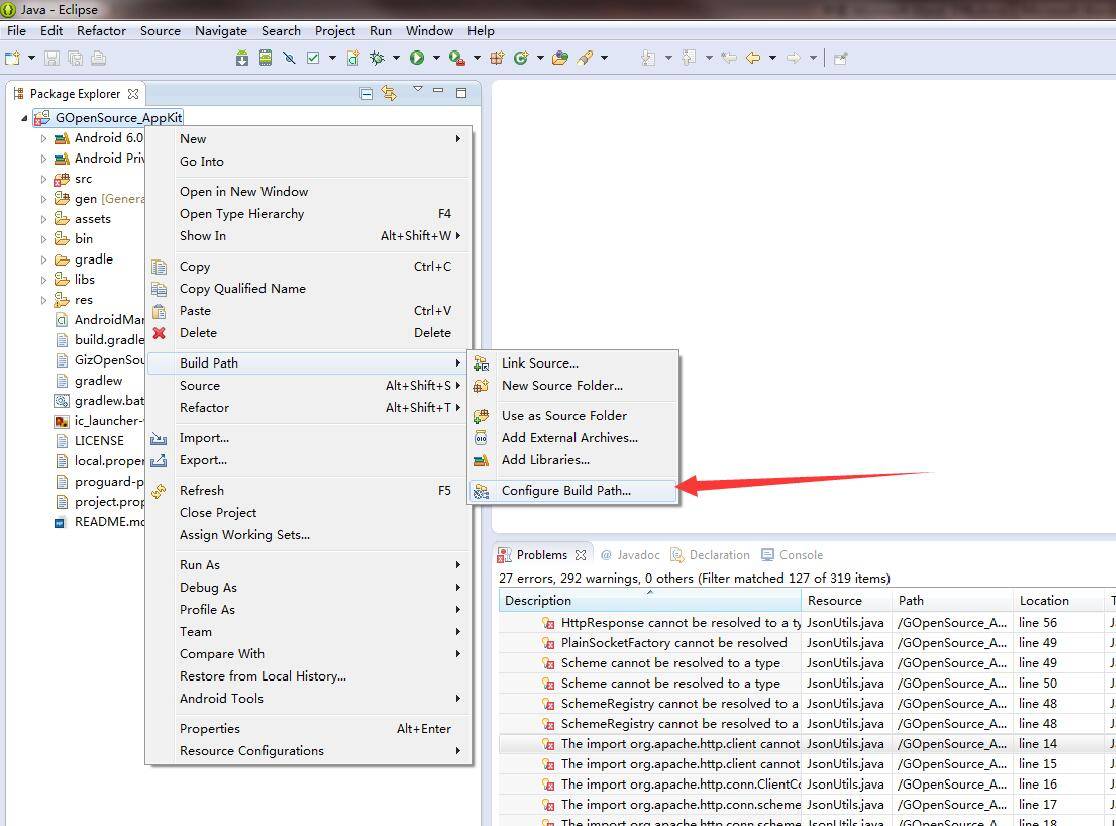Screen dimensions: 1116x826
Task: Open the Project menu
Action: [x=335, y=31]
